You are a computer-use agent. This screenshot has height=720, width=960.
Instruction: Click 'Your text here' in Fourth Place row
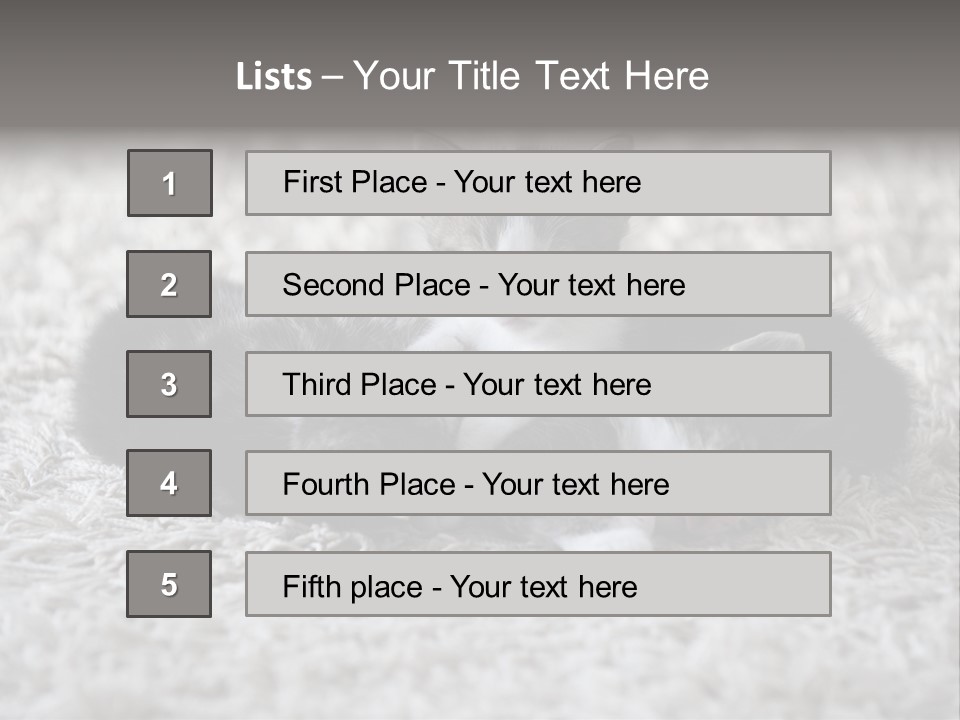[x=575, y=485]
